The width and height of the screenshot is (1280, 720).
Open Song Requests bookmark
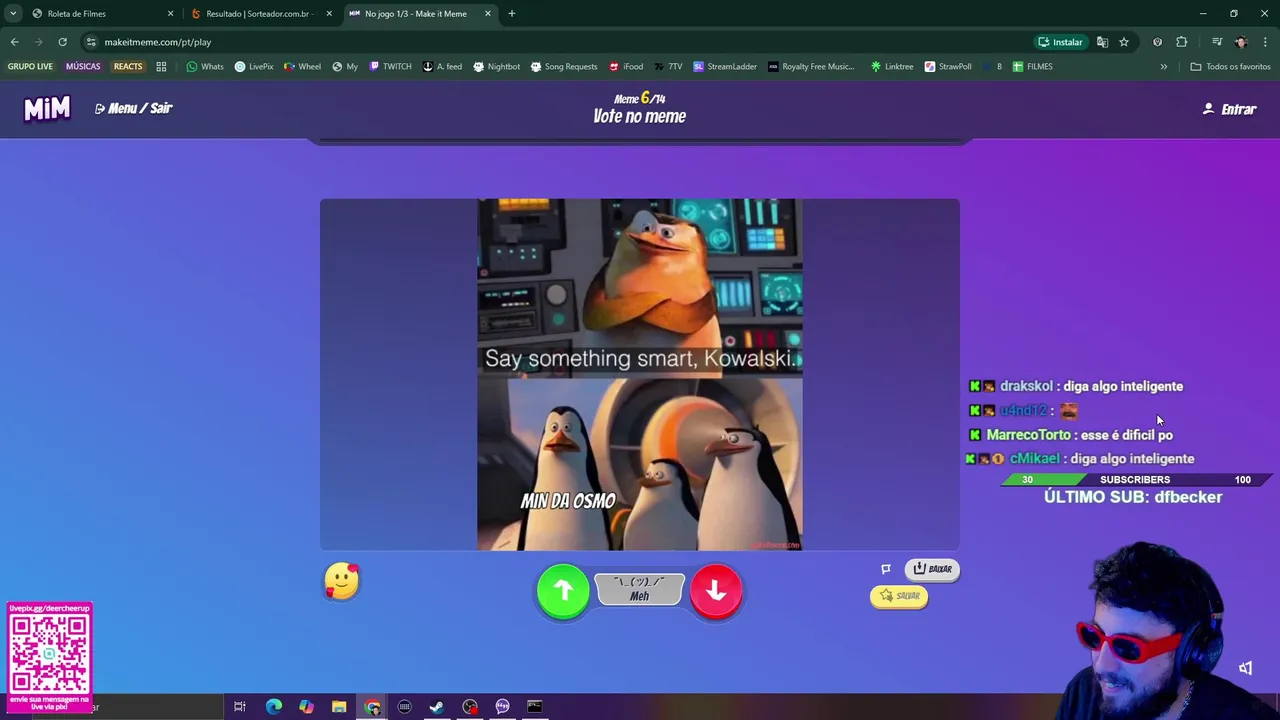563,67
